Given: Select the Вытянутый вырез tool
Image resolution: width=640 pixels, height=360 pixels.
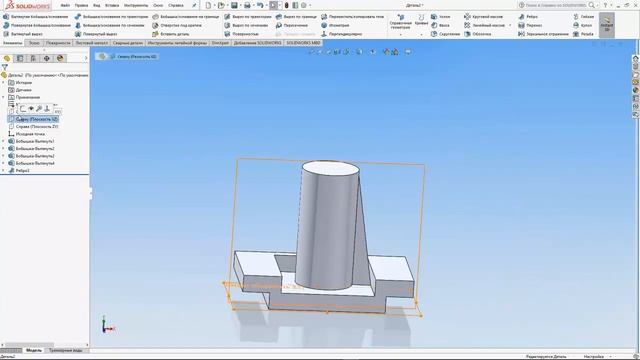Looking at the screenshot, I should pyautogui.click(x=23, y=34).
